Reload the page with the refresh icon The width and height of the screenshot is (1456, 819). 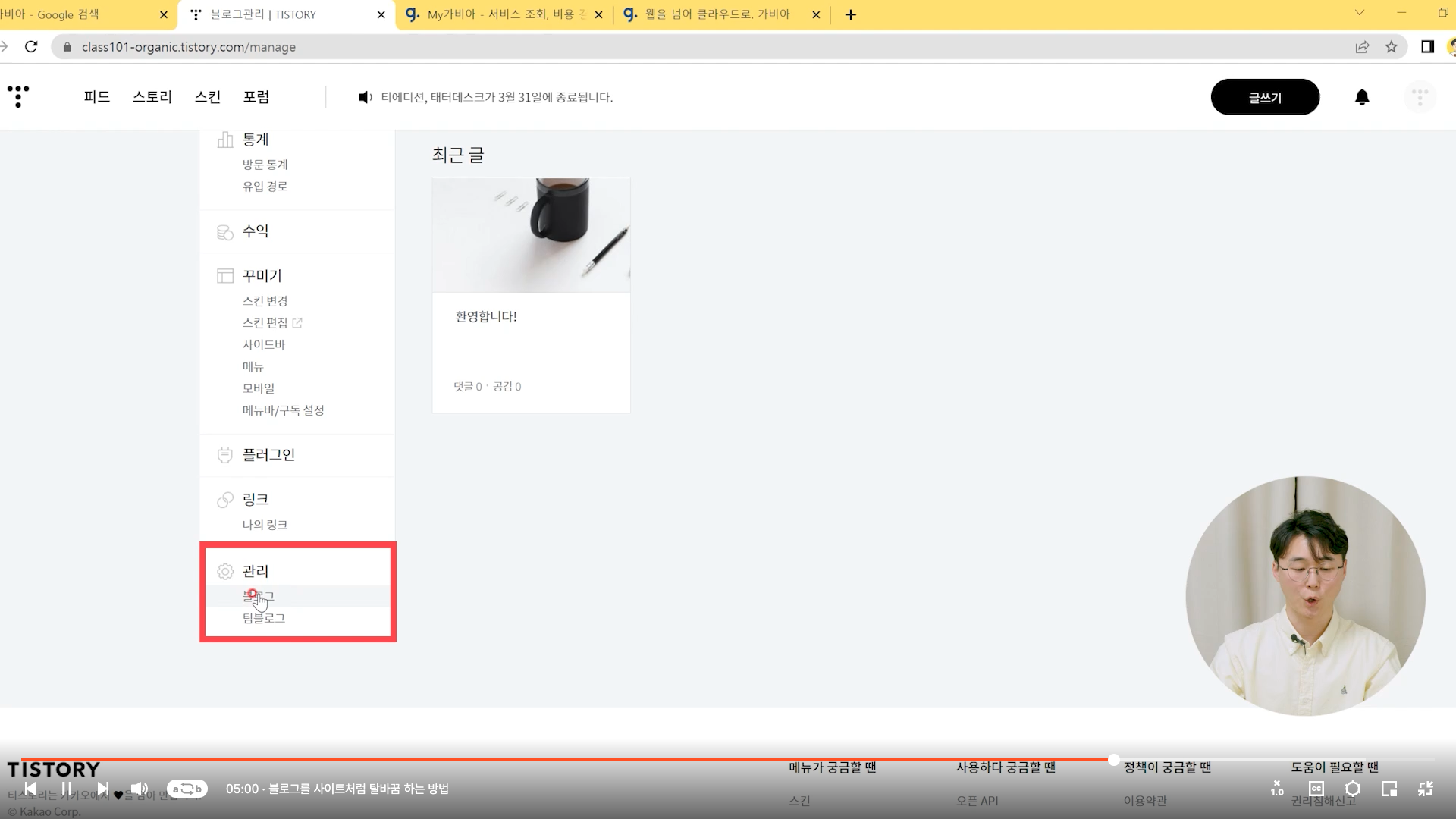click(x=31, y=47)
